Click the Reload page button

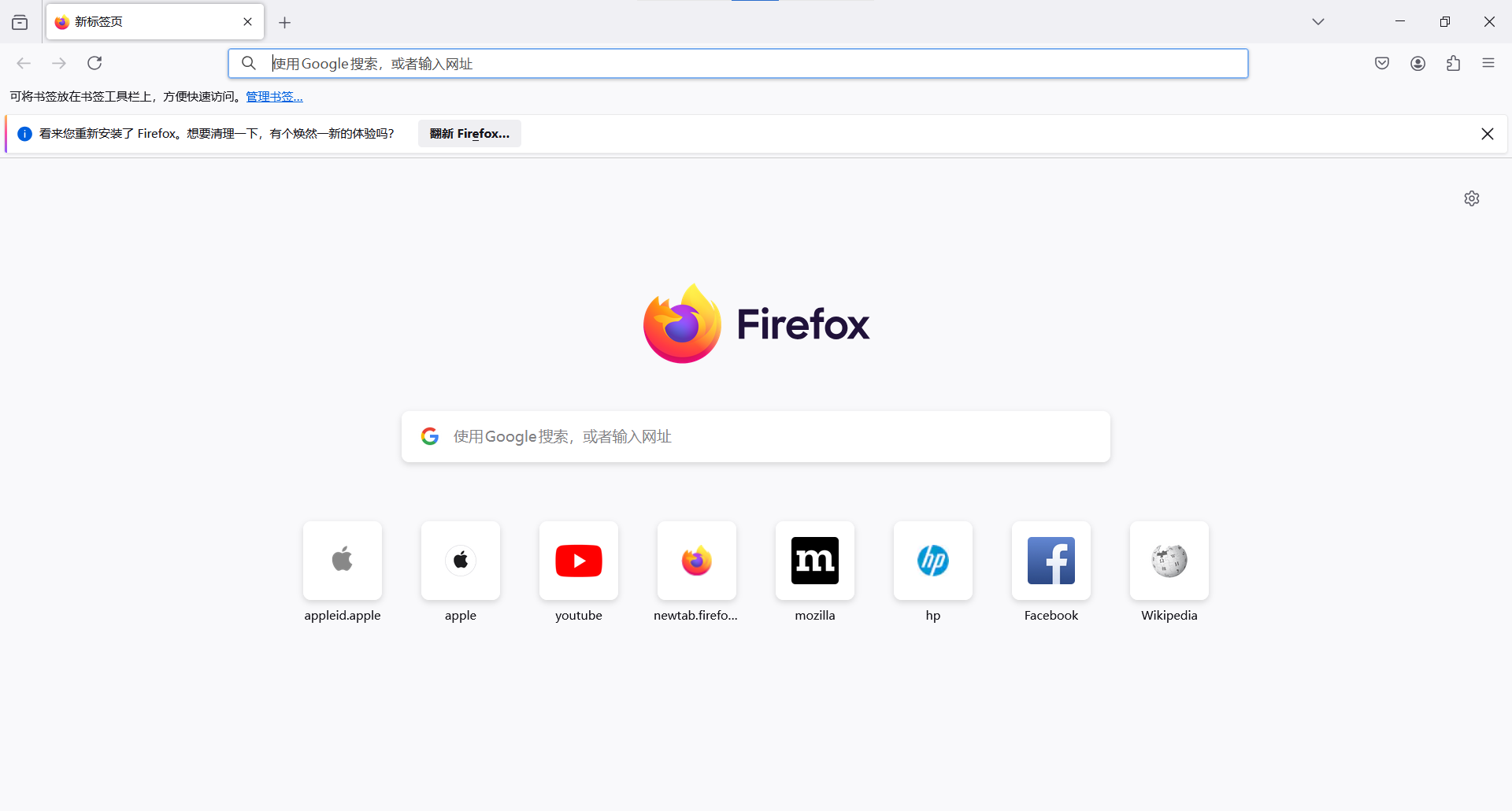pos(94,63)
